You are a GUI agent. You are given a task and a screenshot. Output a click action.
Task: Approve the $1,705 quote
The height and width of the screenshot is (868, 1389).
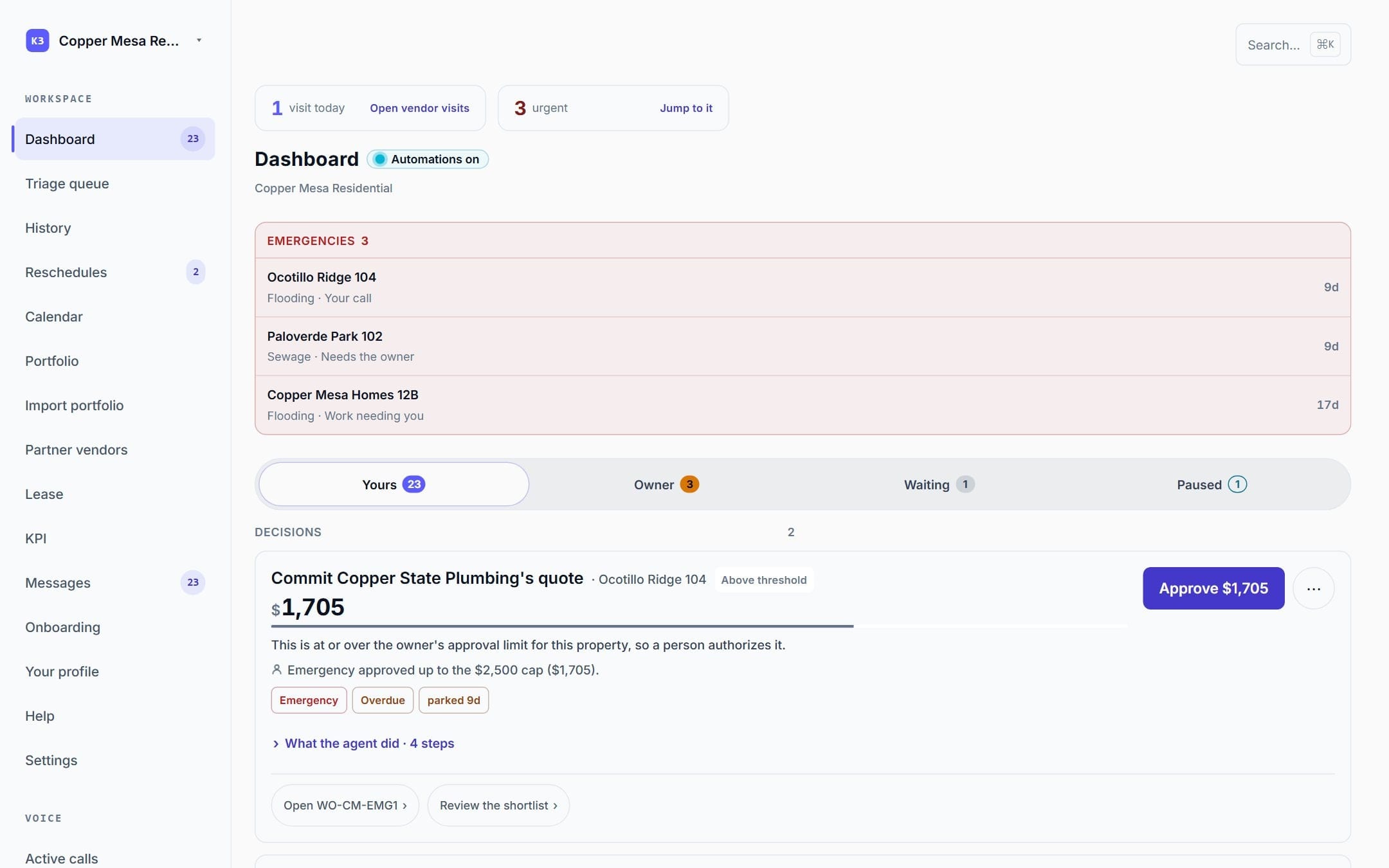[x=1213, y=588]
